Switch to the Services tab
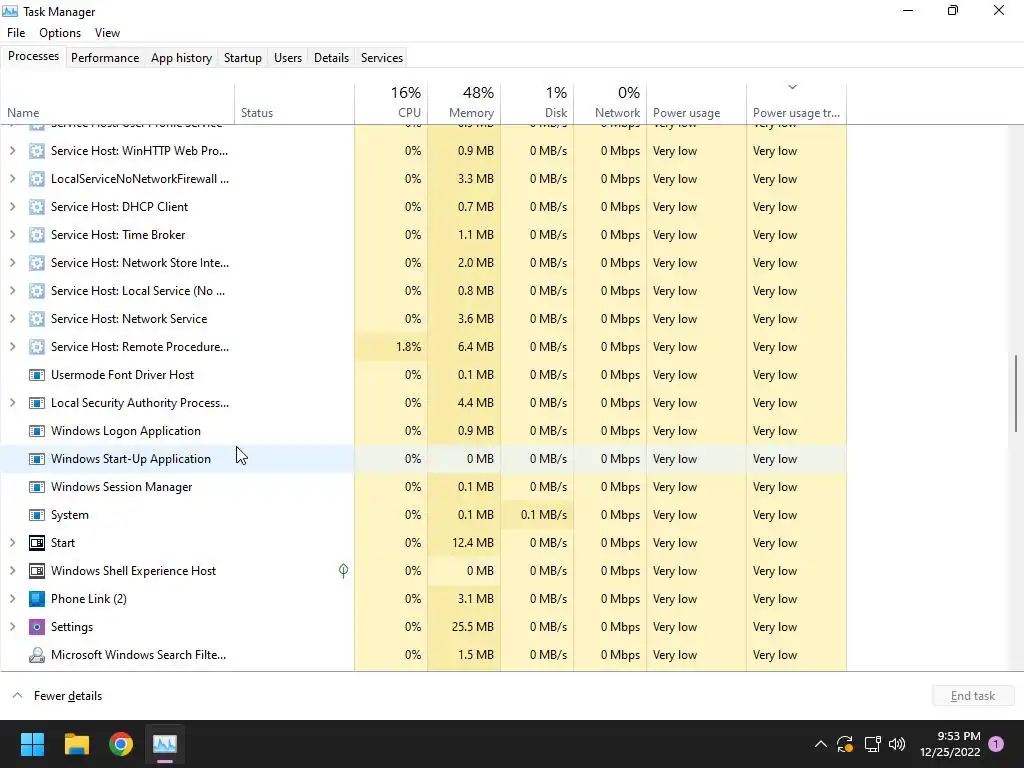This screenshot has width=1024, height=768. pyautogui.click(x=382, y=57)
